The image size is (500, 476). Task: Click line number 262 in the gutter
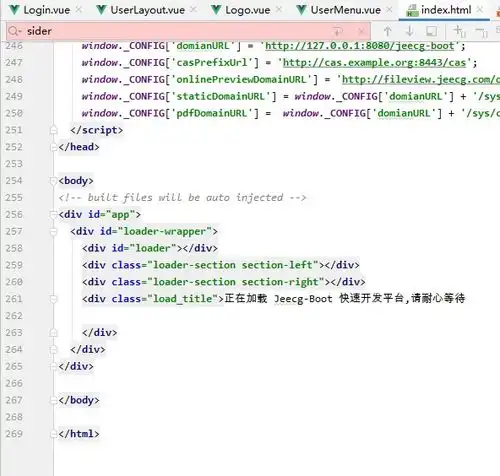14,315
